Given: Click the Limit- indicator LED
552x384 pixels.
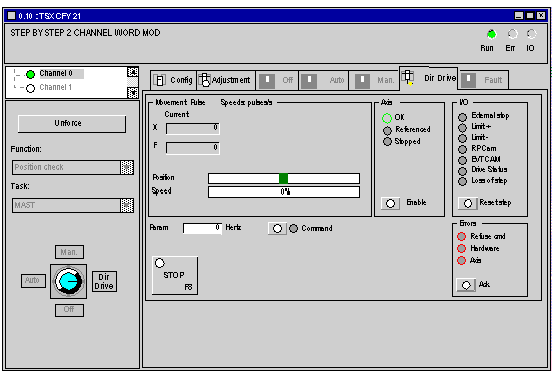Looking at the screenshot, I should 462,138.
